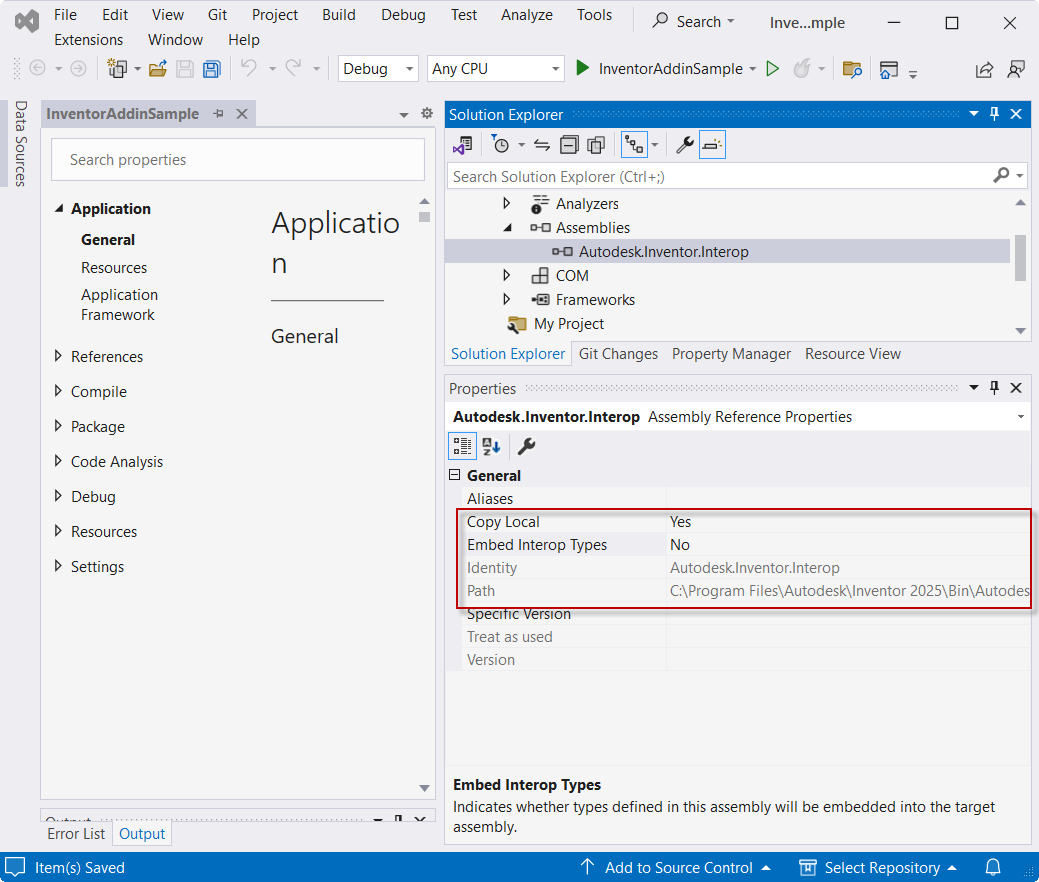Click the Find in Files folder icon
The image size is (1039, 882).
click(851, 68)
